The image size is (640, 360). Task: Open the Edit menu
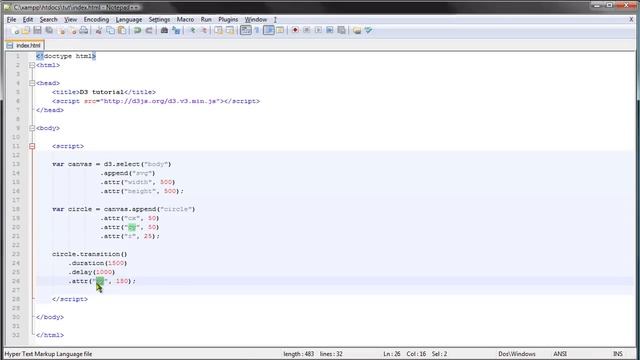(x=28, y=20)
